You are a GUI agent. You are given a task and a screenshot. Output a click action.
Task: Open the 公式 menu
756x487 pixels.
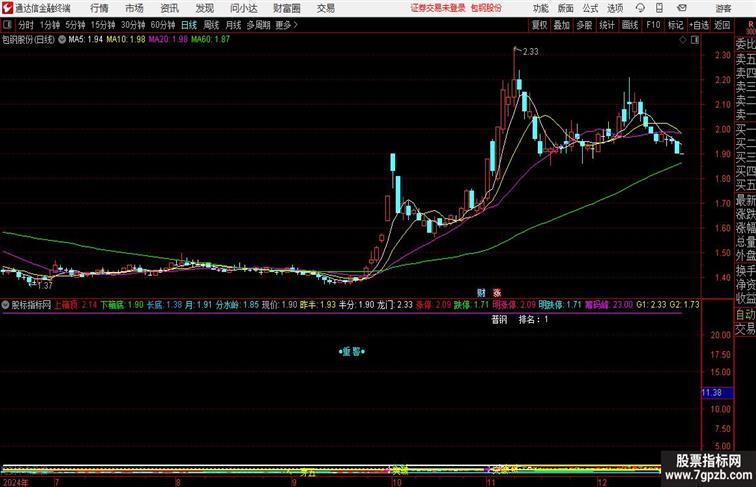(590, 8)
